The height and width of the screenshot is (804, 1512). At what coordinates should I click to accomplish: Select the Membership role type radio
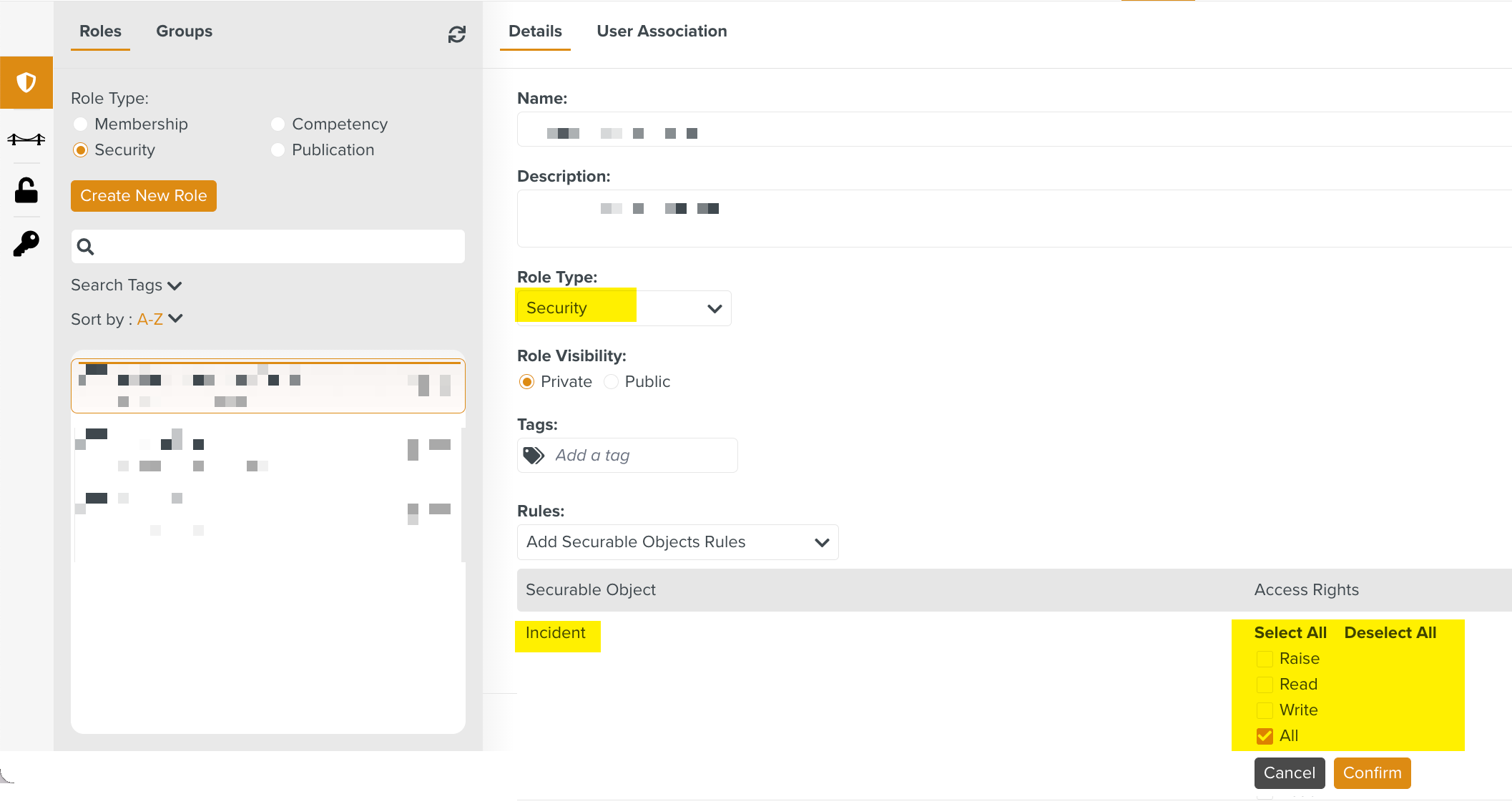click(x=81, y=124)
